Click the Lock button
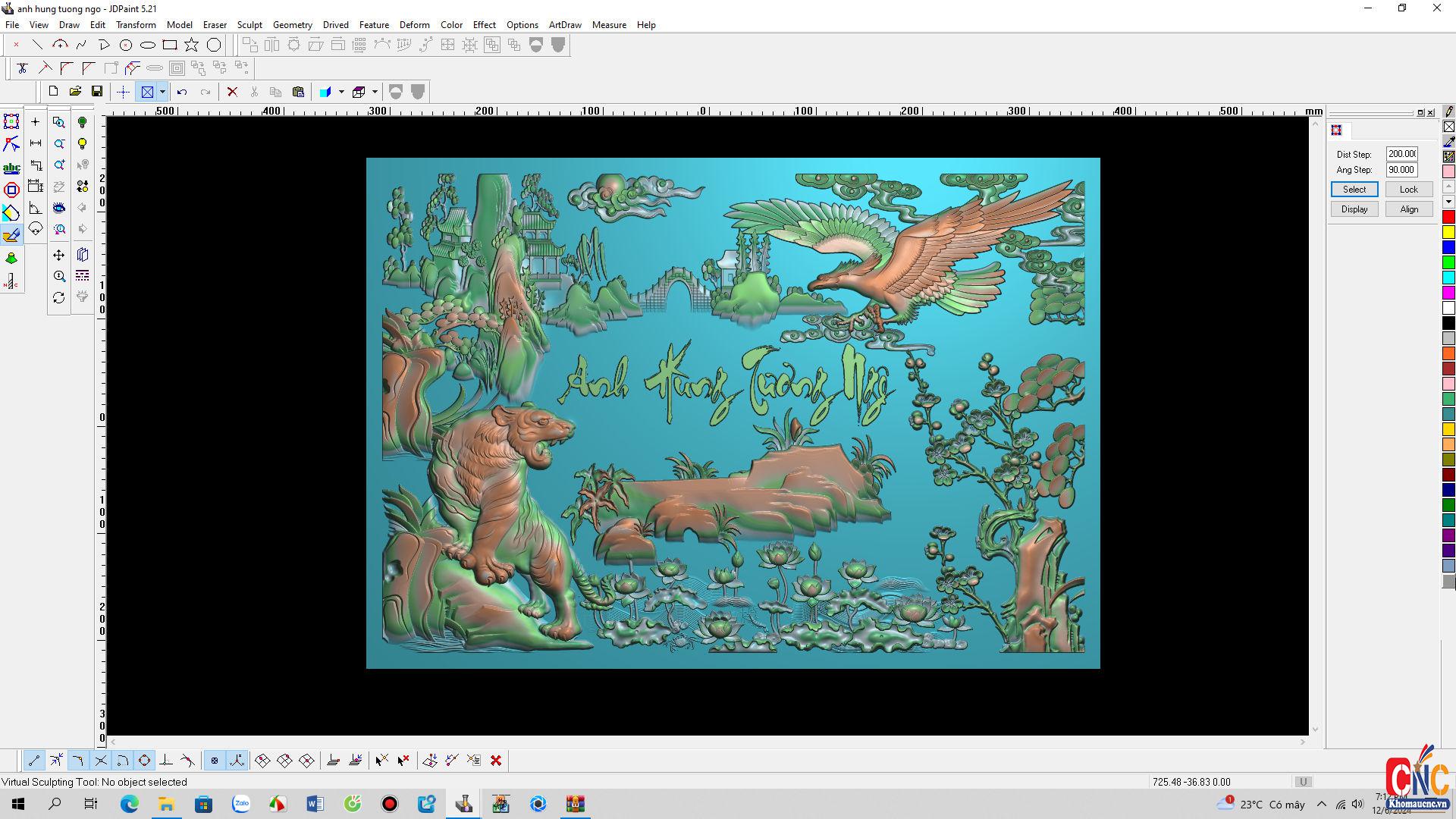 coord(1408,190)
